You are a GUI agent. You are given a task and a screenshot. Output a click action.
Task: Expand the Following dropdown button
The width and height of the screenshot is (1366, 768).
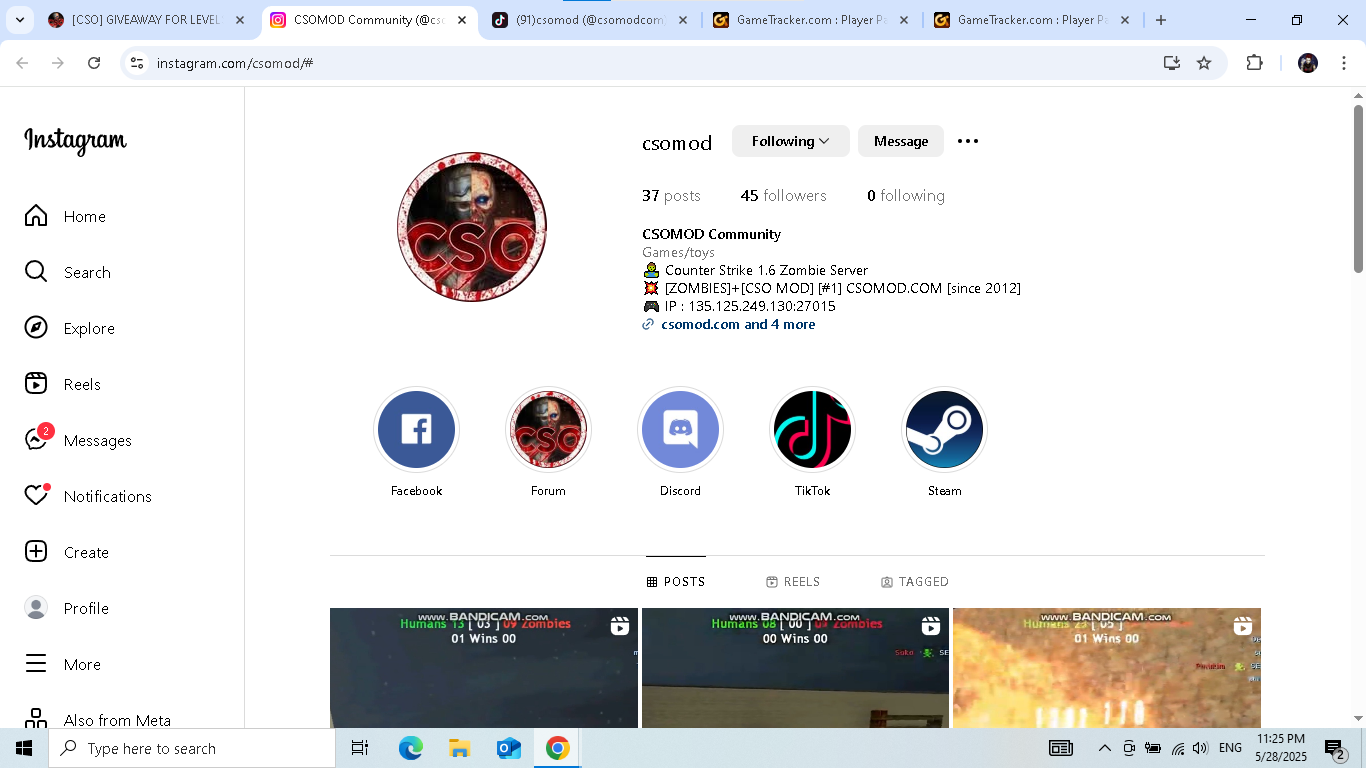pyautogui.click(x=790, y=141)
